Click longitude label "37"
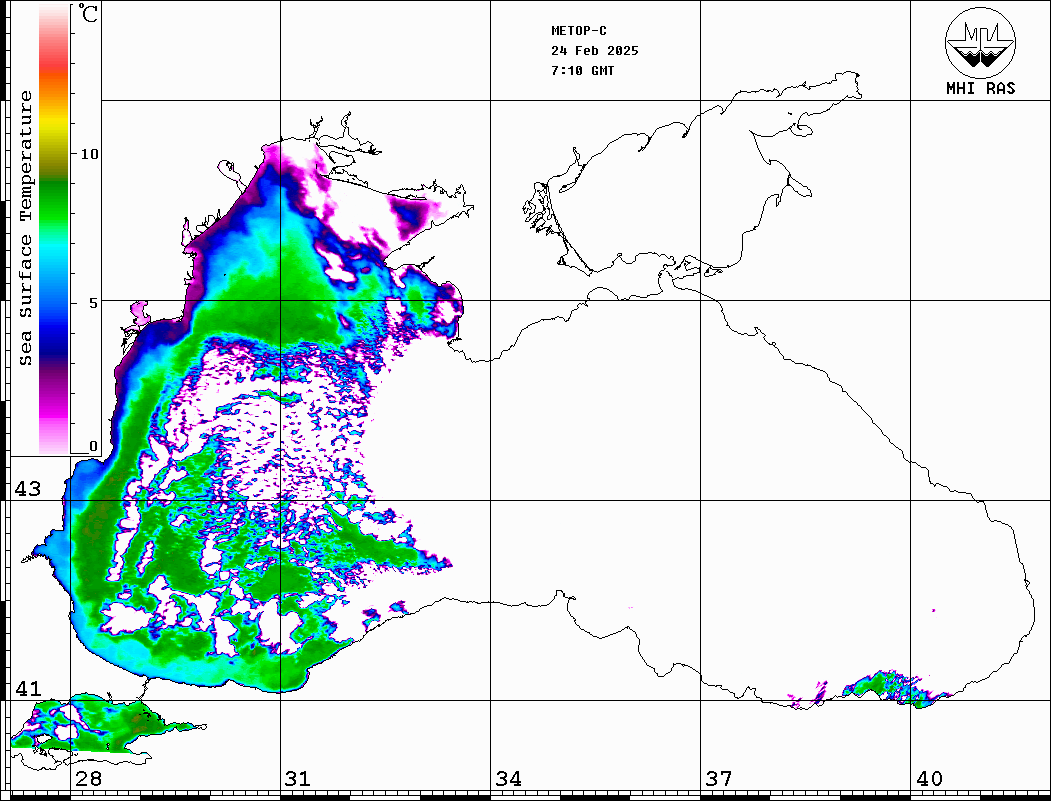 719,778
